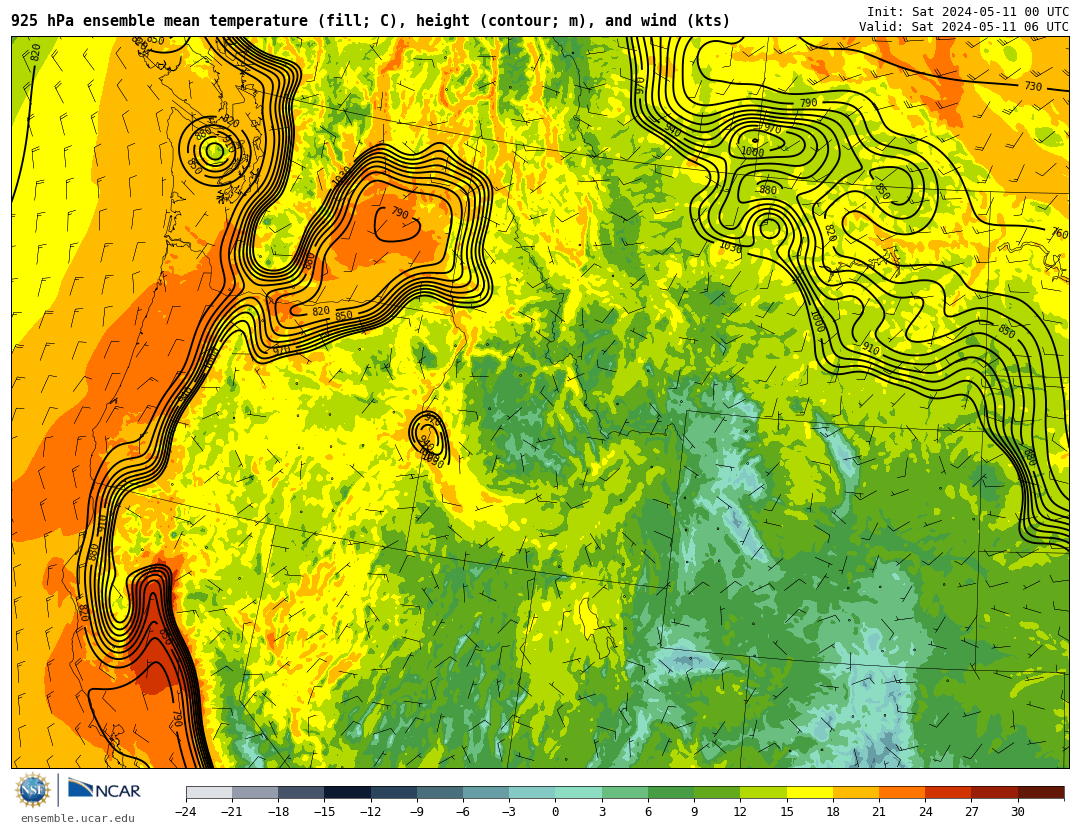This screenshot has width=1080, height=831.
Task: Click the 24 colorbar tick label
Action: [x=925, y=812]
